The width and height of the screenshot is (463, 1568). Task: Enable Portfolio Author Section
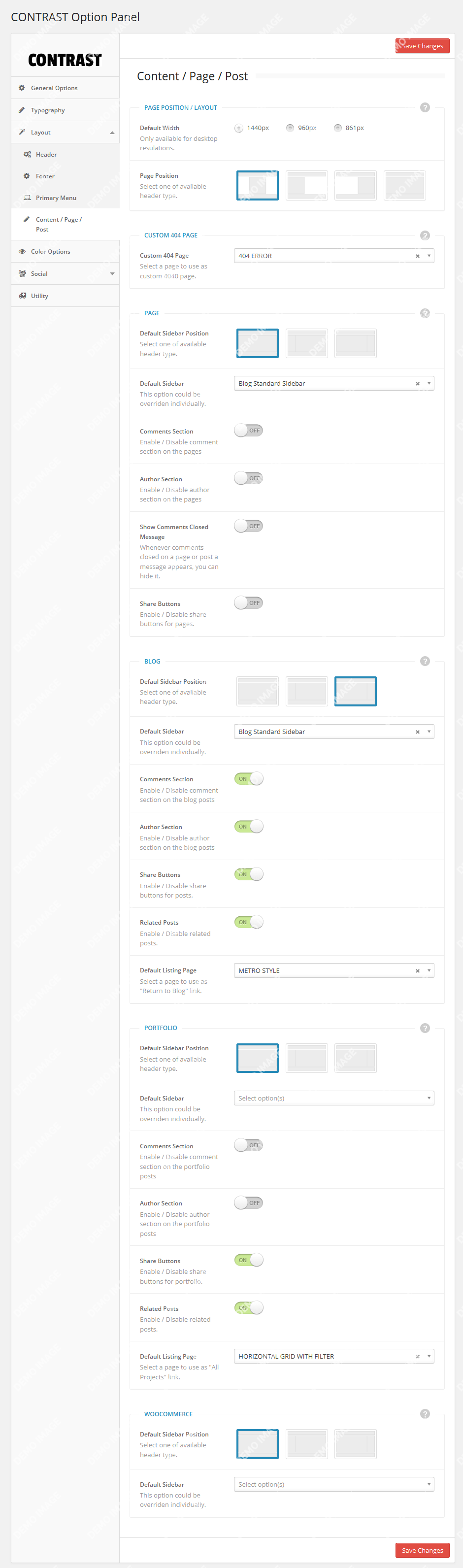pyautogui.click(x=249, y=1203)
